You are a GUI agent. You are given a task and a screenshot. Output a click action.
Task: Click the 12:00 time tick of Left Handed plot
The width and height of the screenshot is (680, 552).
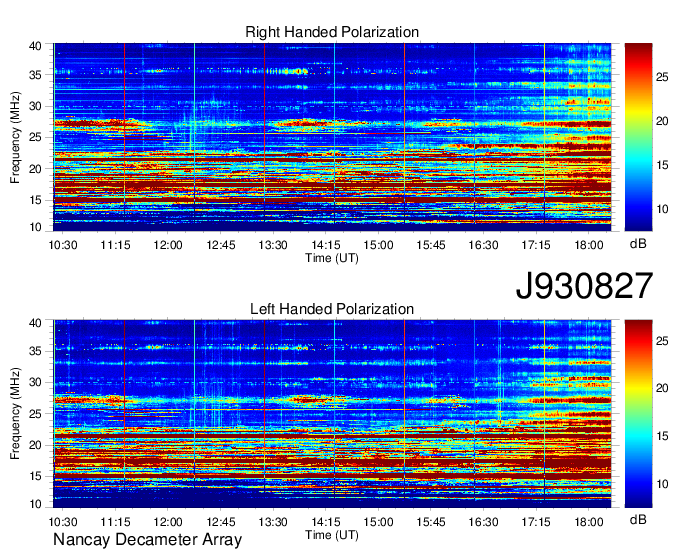coord(168,522)
